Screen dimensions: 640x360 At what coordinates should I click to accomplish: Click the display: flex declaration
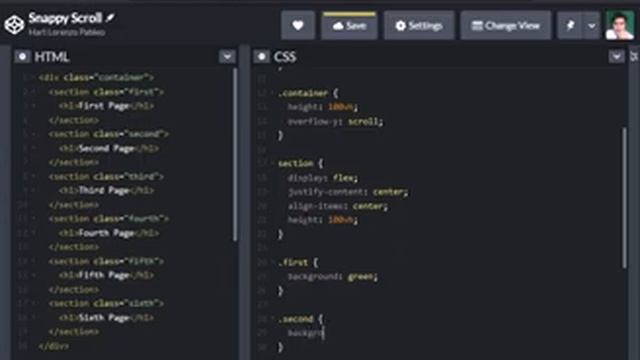tap(323, 178)
